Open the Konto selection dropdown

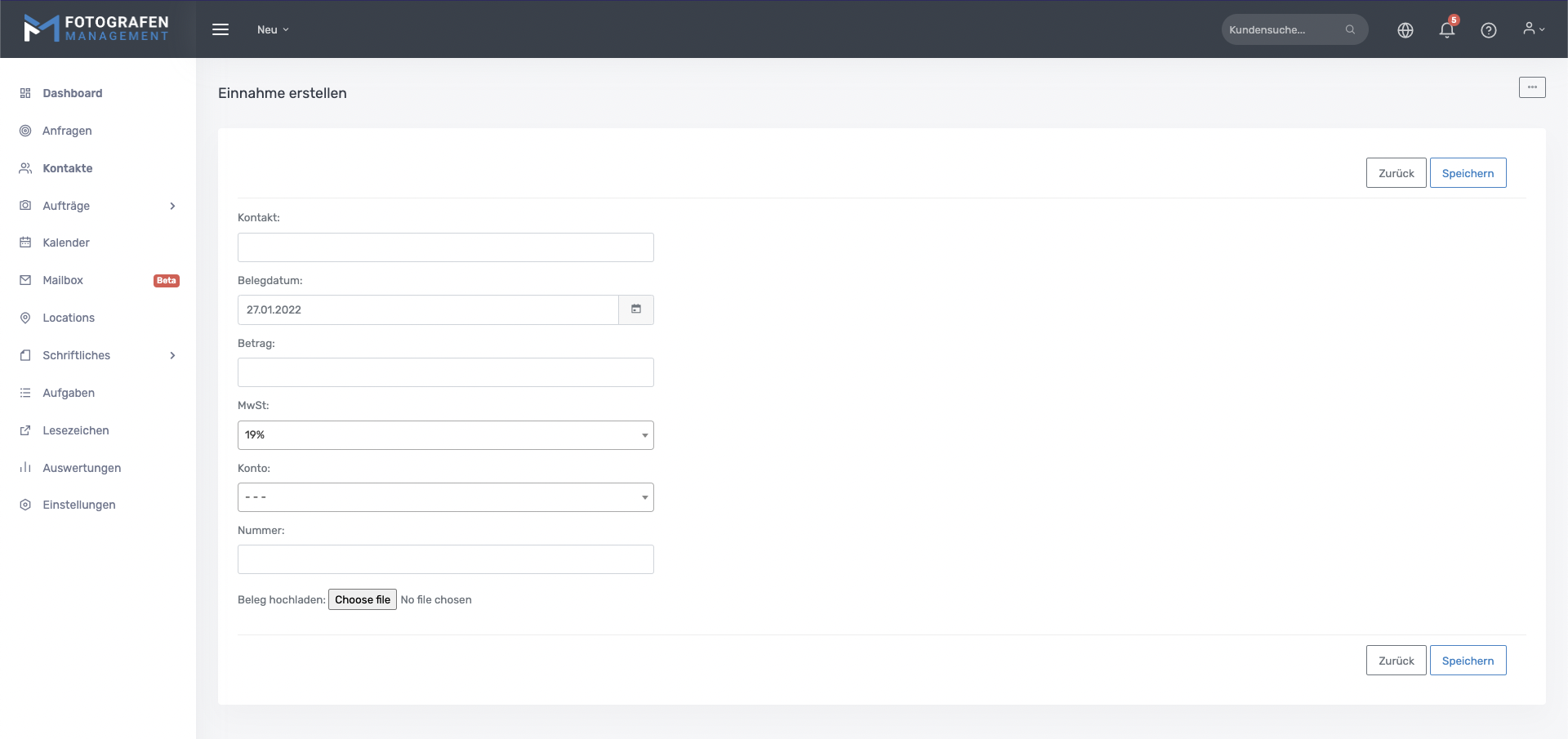point(445,497)
